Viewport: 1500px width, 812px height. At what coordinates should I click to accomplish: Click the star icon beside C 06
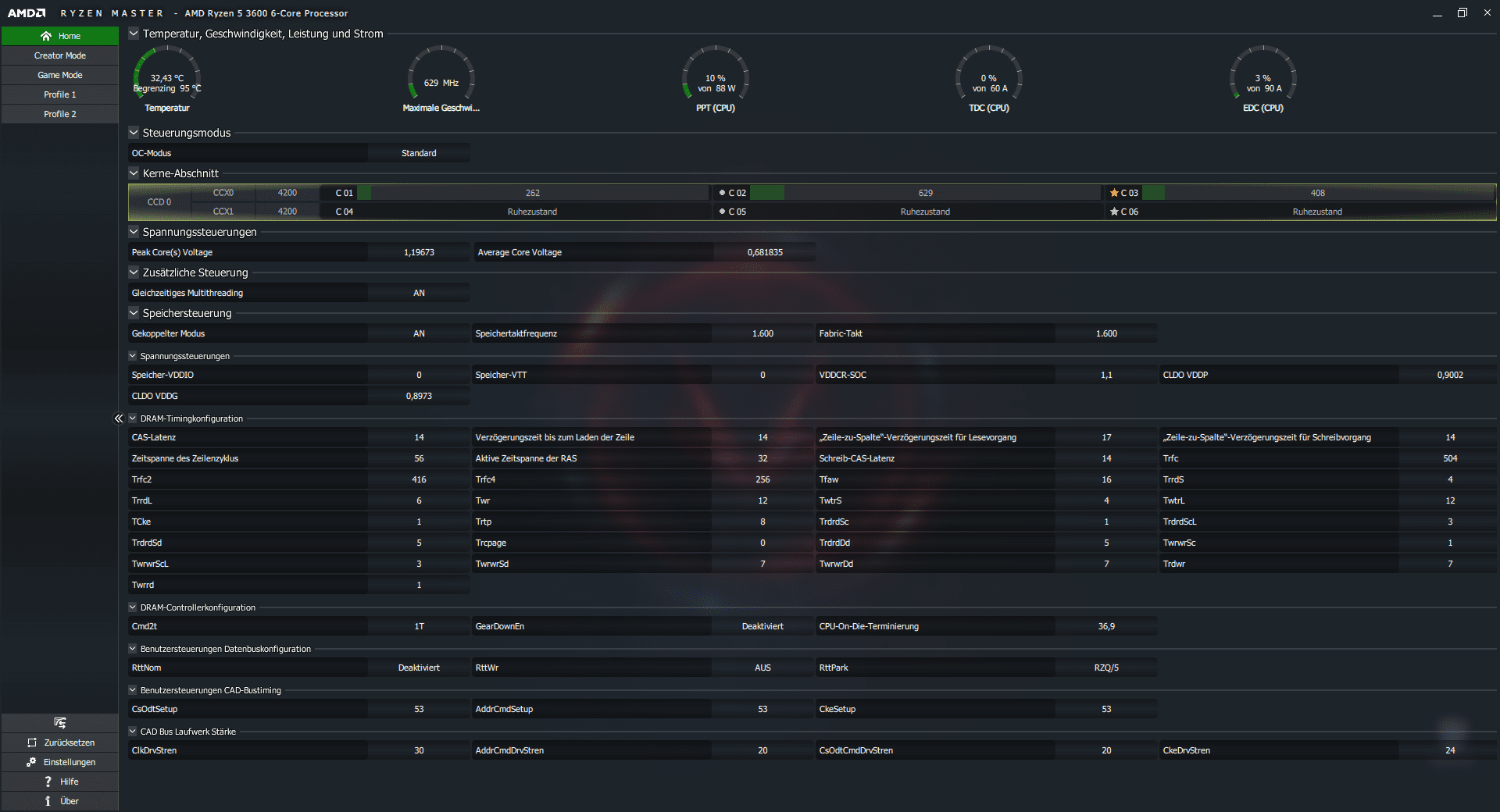1114,212
